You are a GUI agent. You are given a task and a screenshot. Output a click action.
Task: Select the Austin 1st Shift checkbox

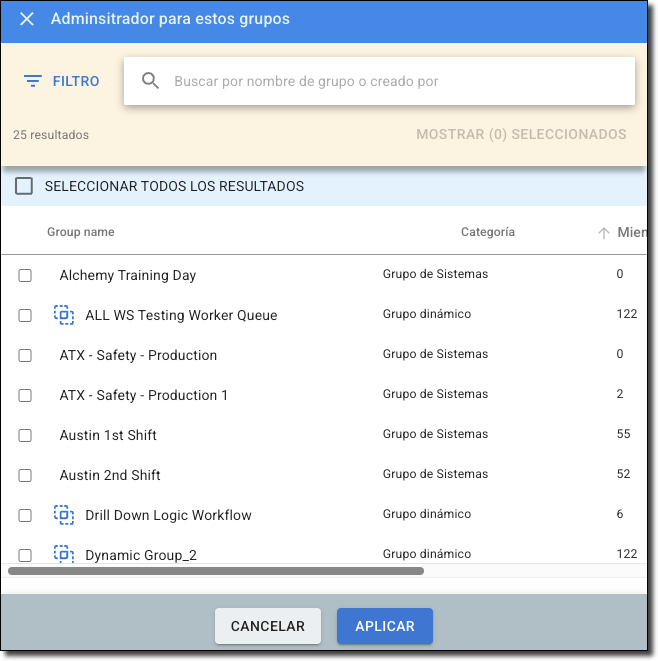25,435
